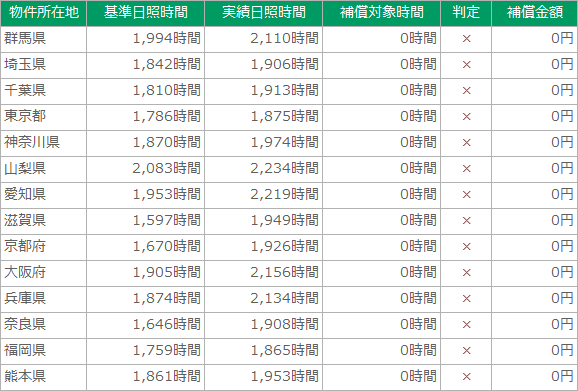Click the 補償金額 column header
Screen dimensions: 578x391
tap(535, 13)
